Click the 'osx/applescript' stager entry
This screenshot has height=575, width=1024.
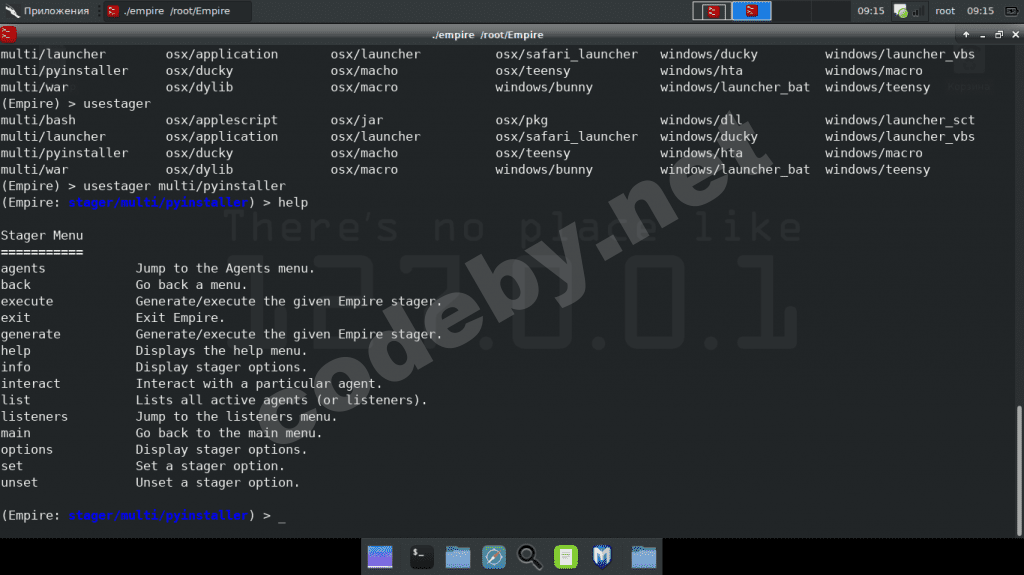pos(221,120)
